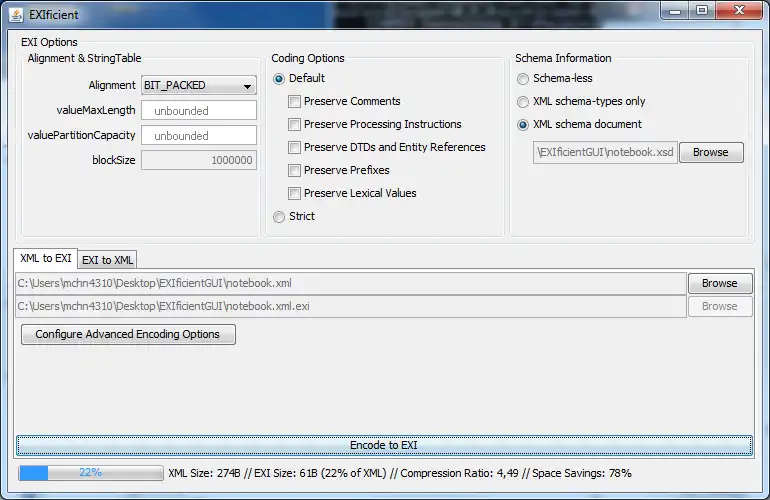The image size is (770, 500).
Task: Toggle Preserve Lexical Values checkbox
Action: click(294, 194)
